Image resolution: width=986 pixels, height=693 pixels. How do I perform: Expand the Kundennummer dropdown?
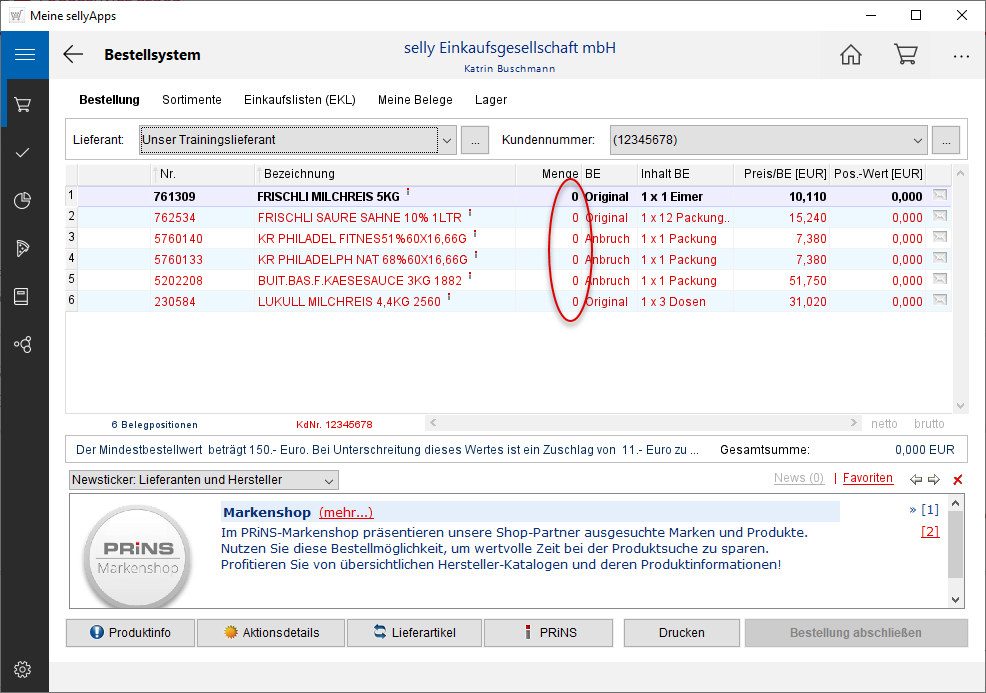click(x=918, y=140)
